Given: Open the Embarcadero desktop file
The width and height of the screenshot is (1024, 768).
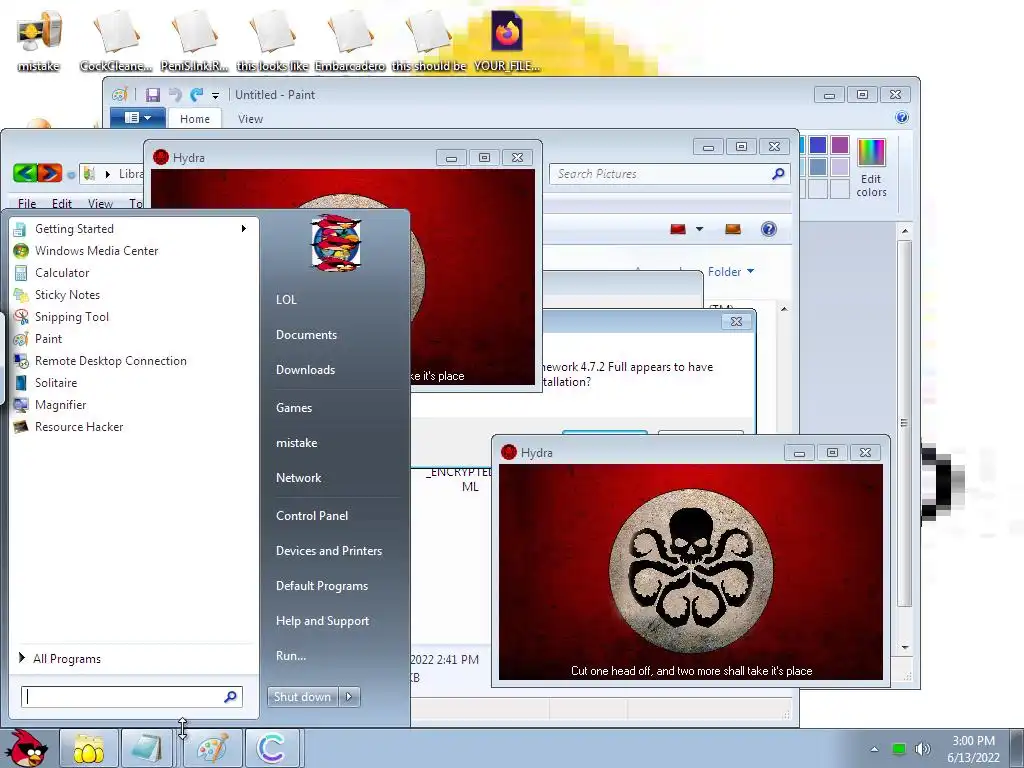Looking at the screenshot, I should click(349, 39).
